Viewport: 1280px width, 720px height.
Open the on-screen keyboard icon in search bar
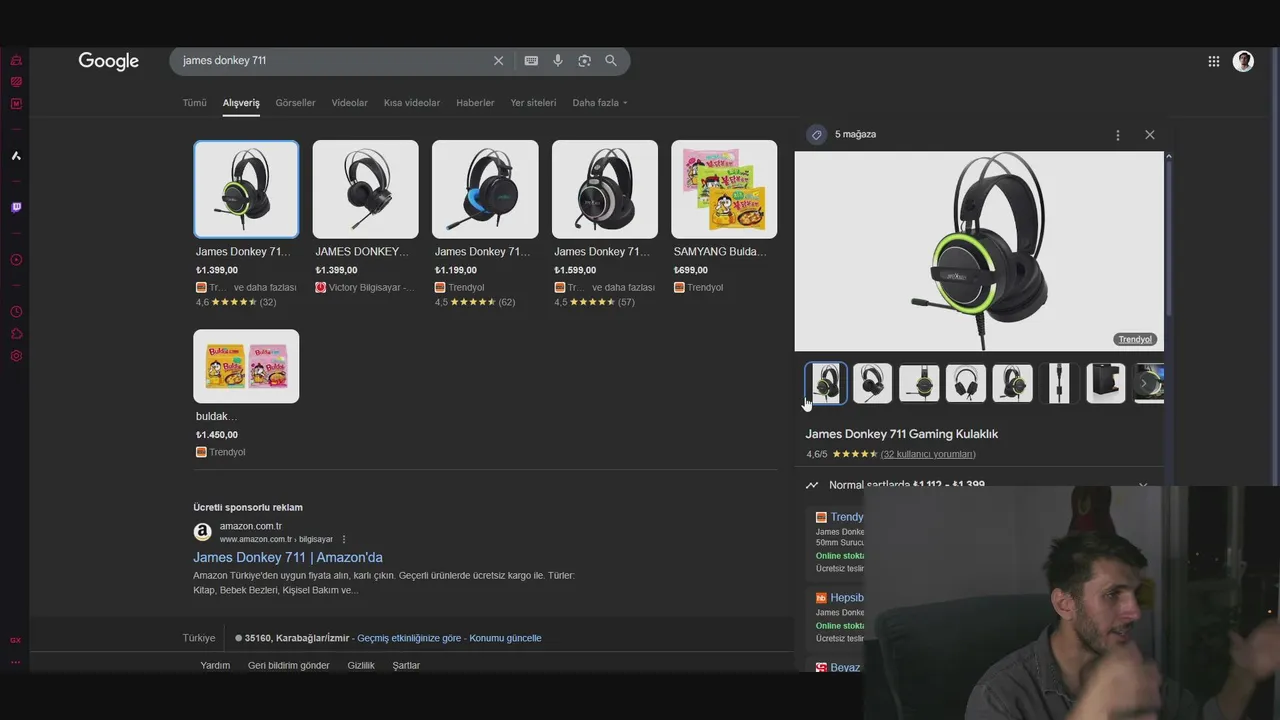(x=531, y=61)
